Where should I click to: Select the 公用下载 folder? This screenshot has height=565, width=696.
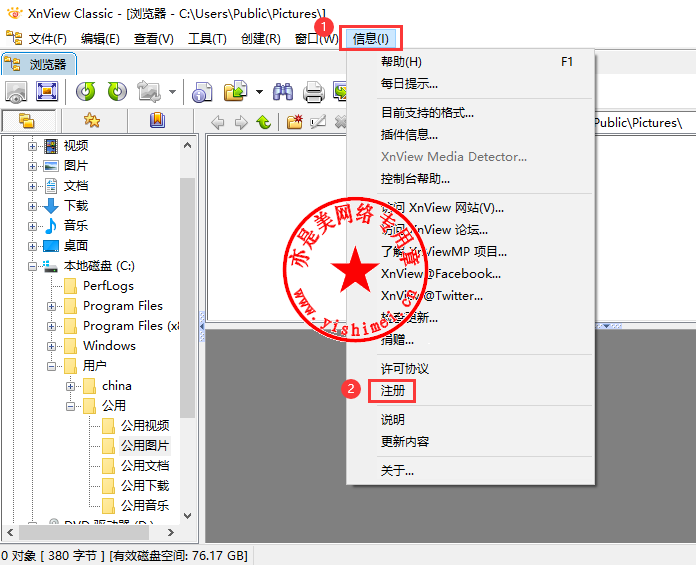[x=145, y=486]
